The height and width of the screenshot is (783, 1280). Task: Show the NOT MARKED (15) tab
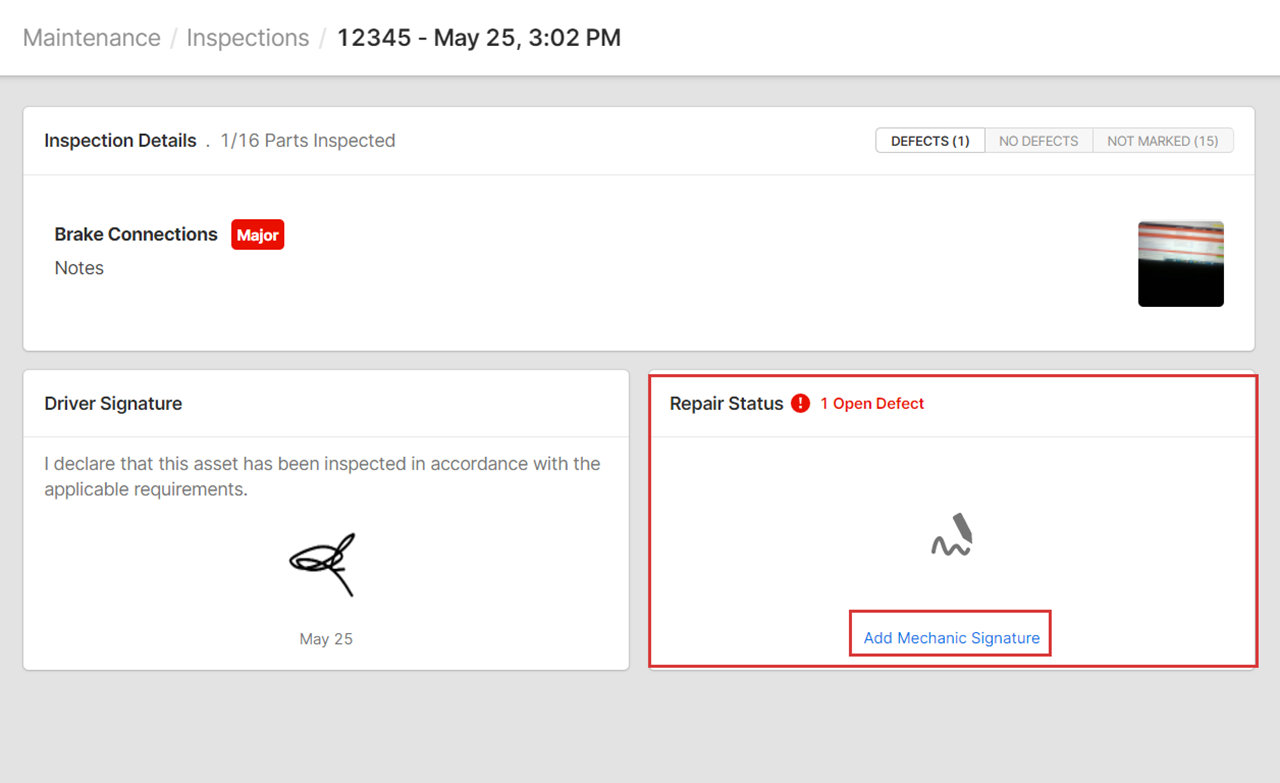pyautogui.click(x=1163, y=141)
